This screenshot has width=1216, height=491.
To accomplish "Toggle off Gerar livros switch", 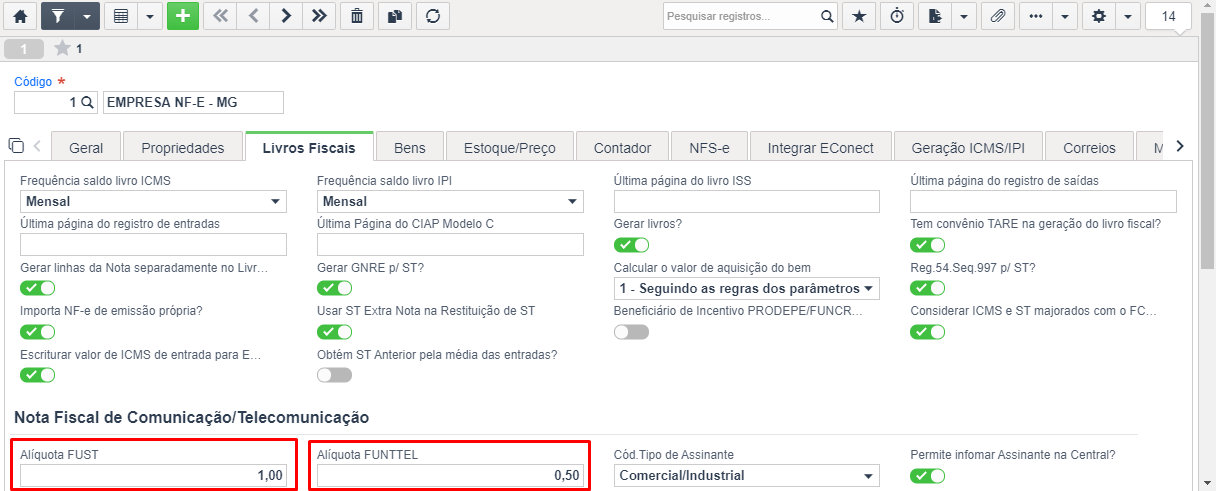I will click(x=631, y=245).
